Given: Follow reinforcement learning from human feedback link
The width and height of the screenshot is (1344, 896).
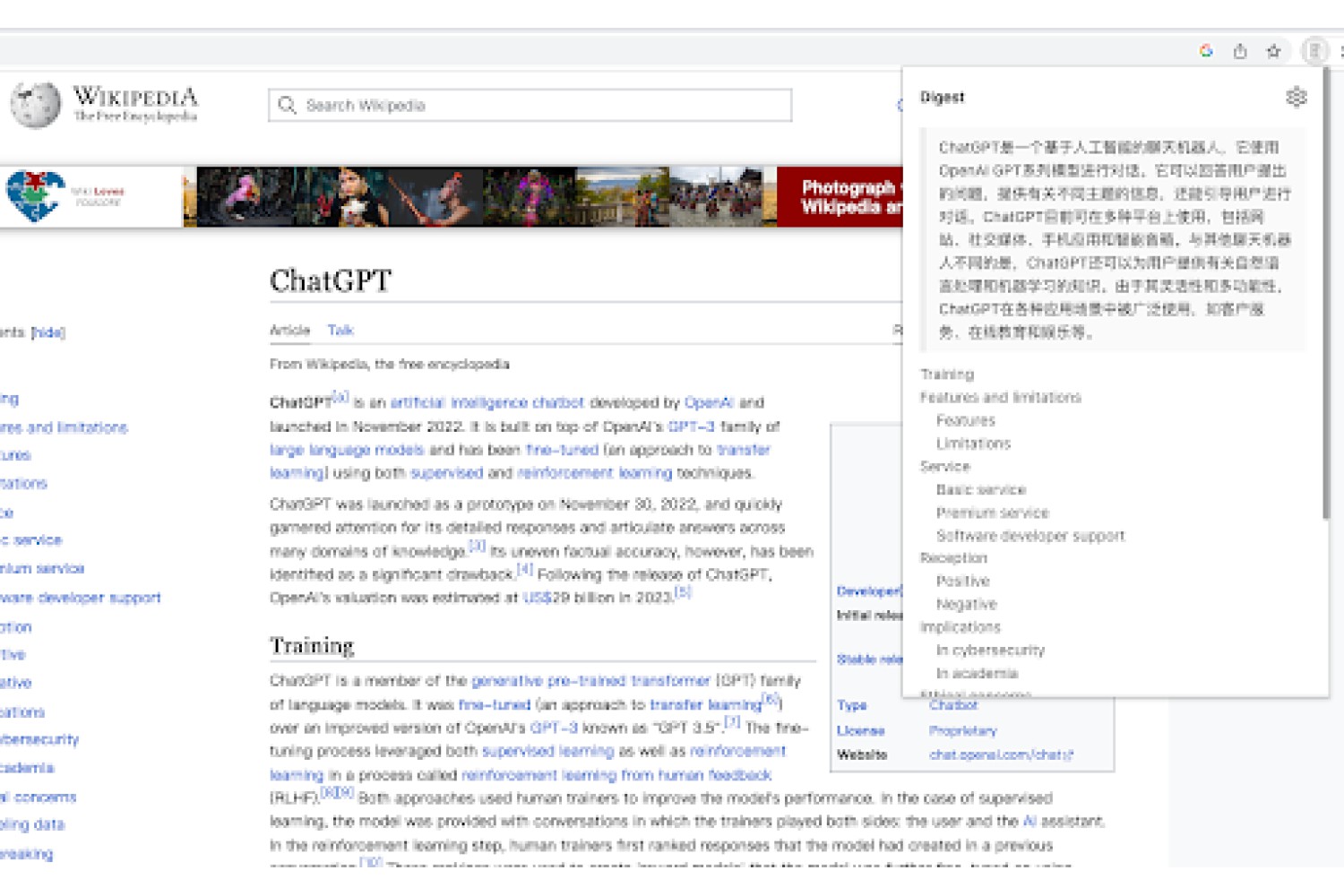Looking at the screenshot, I should 616,774.
